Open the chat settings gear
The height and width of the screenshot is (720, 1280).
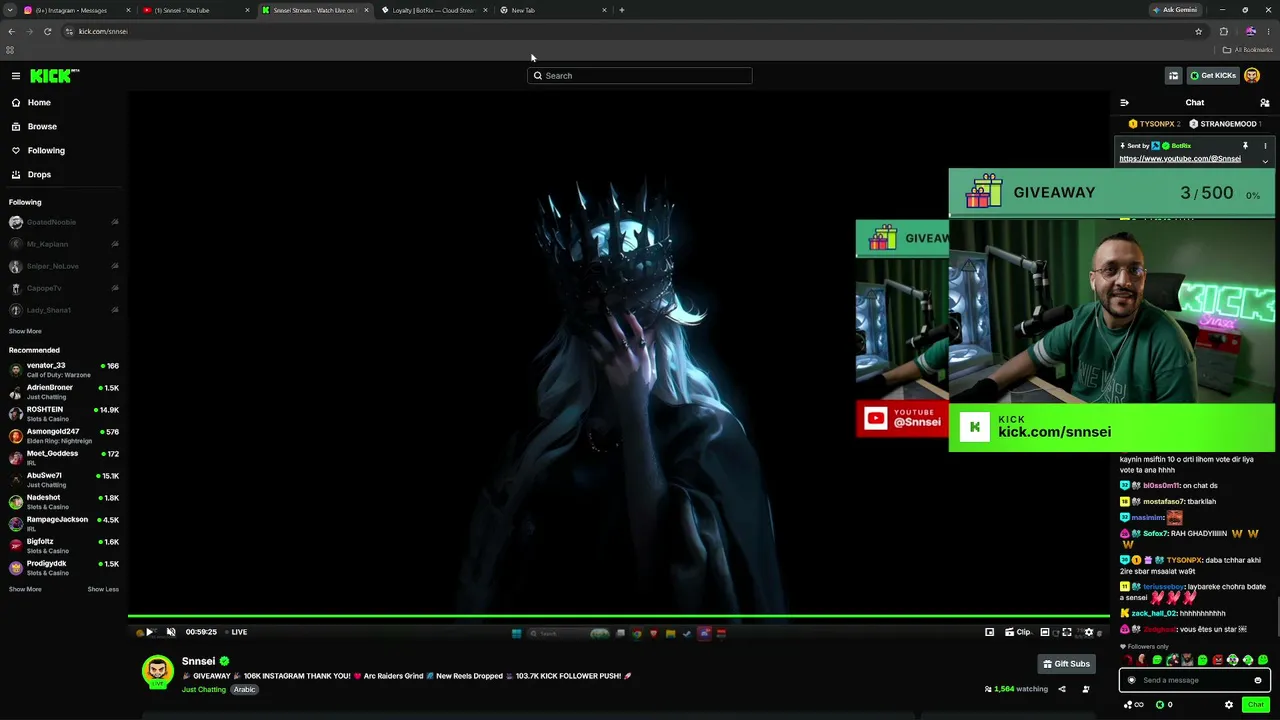(1229, 705)
